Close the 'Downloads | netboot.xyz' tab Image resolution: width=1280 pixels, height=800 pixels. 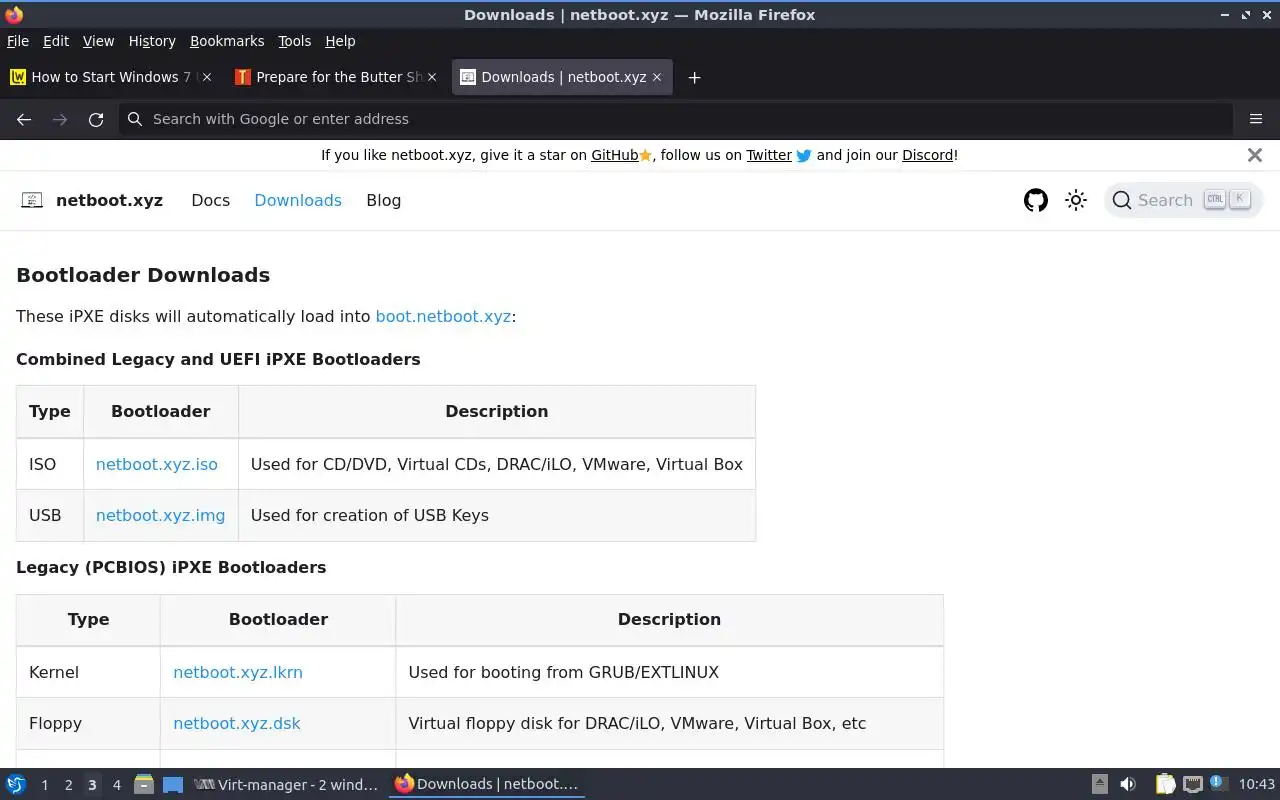tap(657, 77)
